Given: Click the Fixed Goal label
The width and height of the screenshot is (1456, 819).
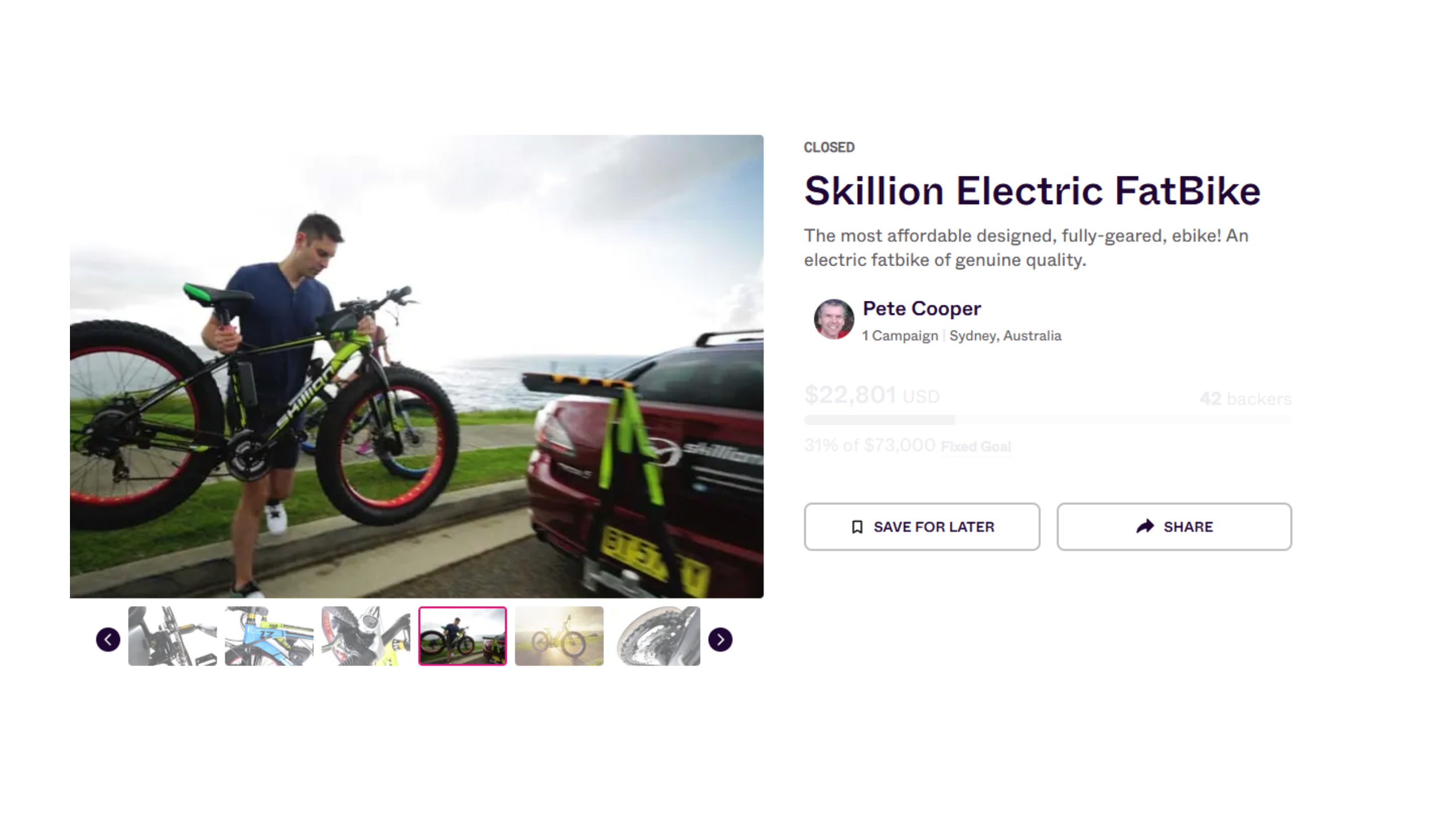Looking at the screenshot, I should point(976,446).
